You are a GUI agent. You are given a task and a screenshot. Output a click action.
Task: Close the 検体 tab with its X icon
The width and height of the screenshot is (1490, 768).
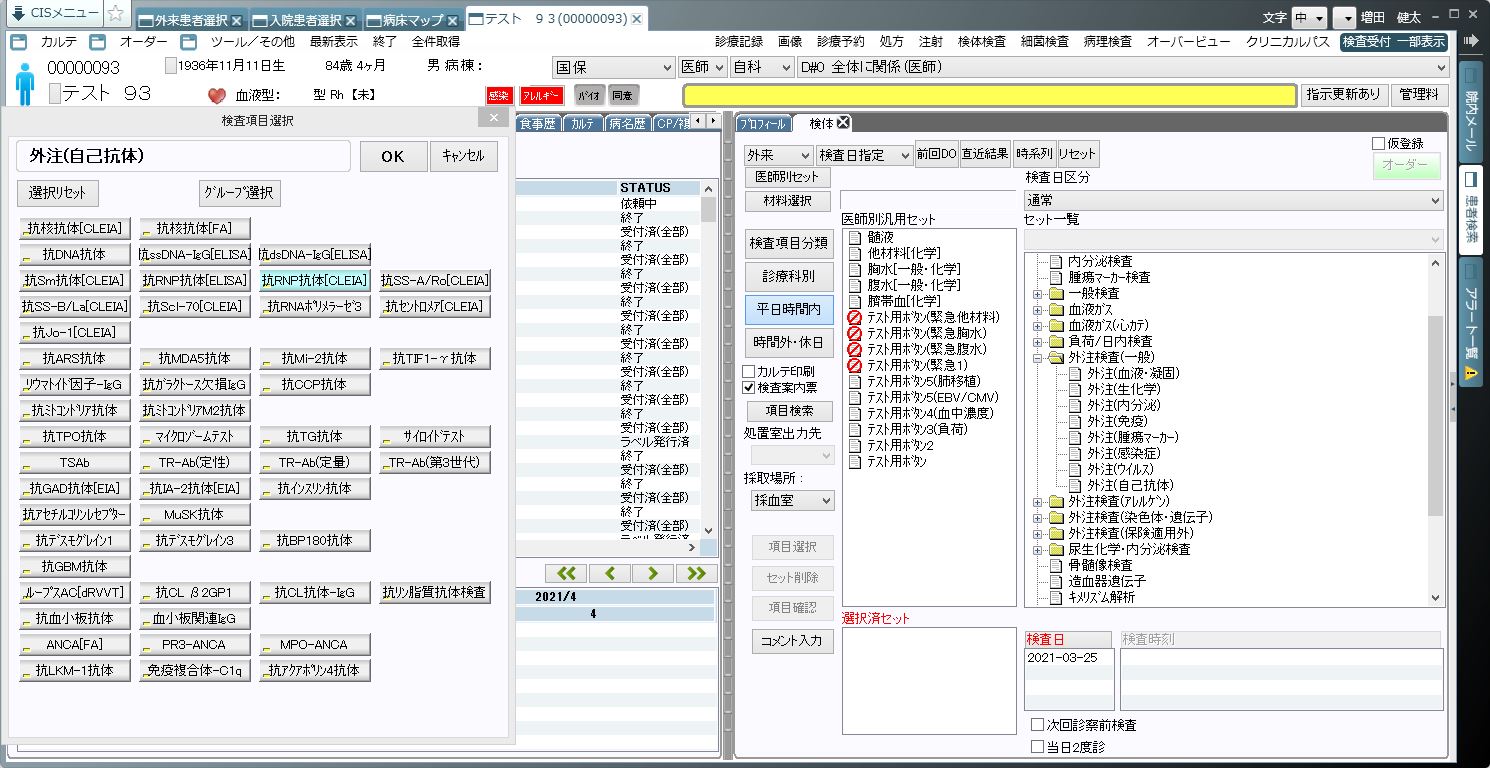843,123
